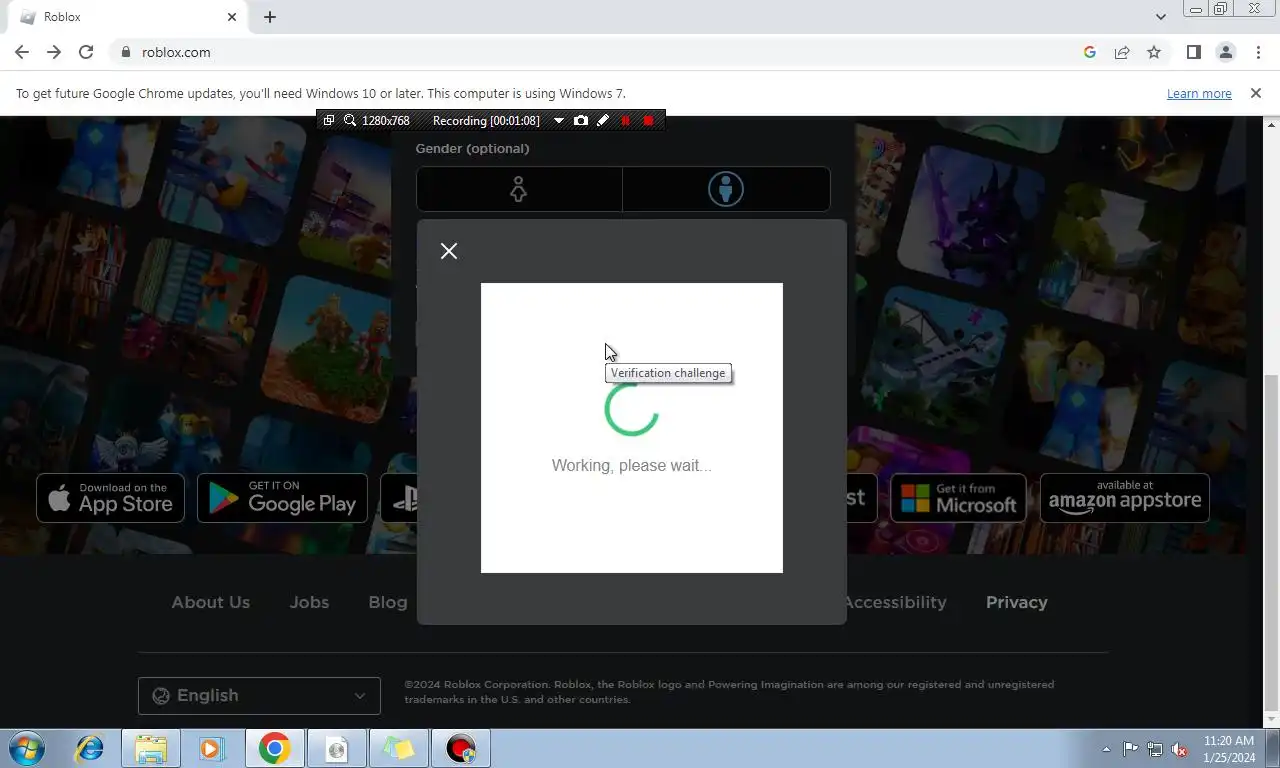
Task: Open Action Center flag icon
Action: point(1130,749)
